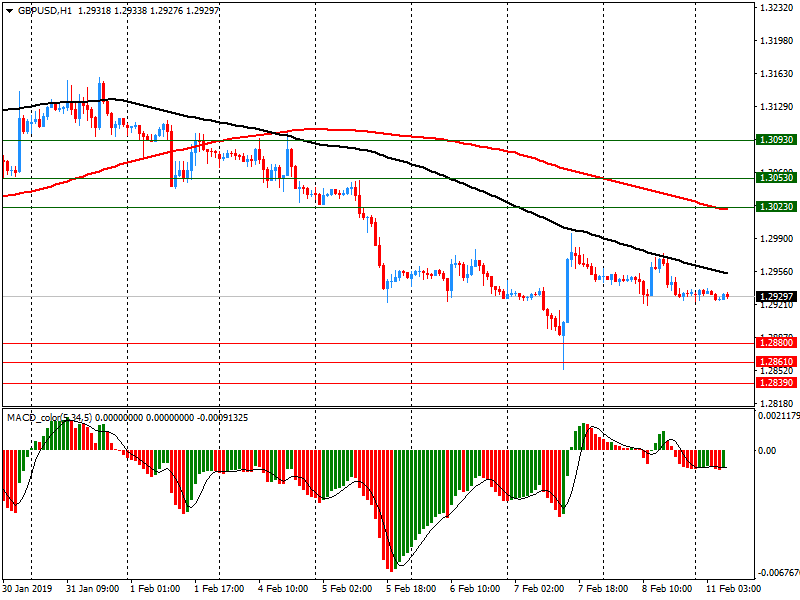800x600 pixels.
Task: Select the red 1.28390 price level label
Action: (x=775, y=383)
